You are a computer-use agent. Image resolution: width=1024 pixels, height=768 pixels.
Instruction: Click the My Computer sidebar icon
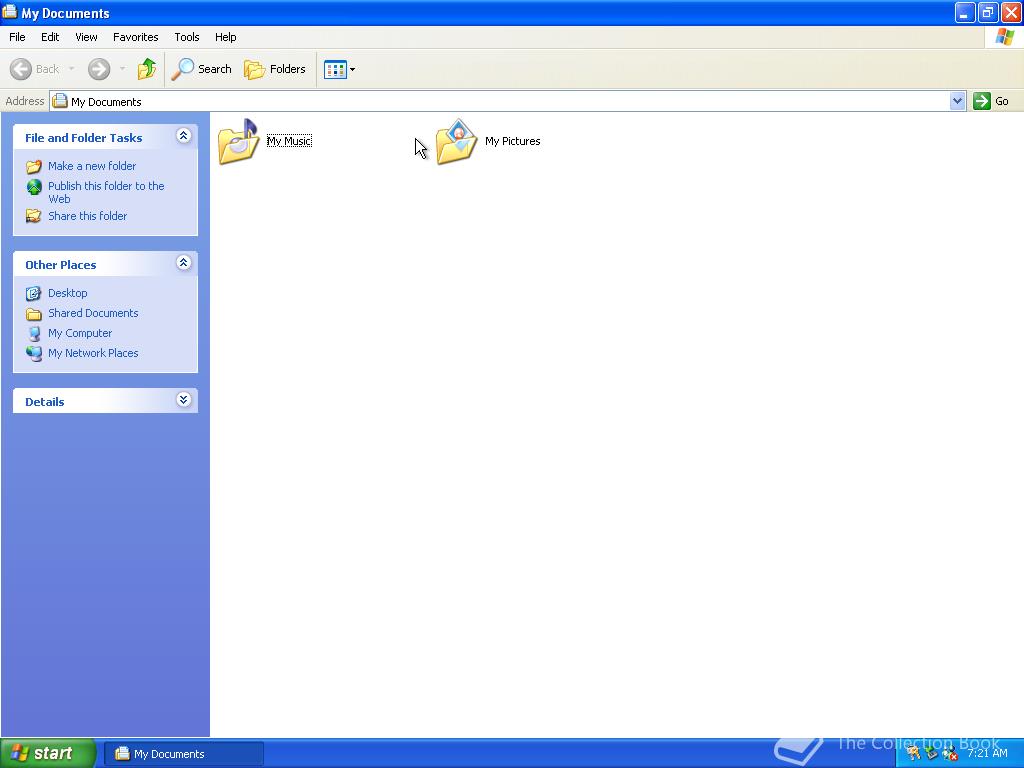(34, 334)
